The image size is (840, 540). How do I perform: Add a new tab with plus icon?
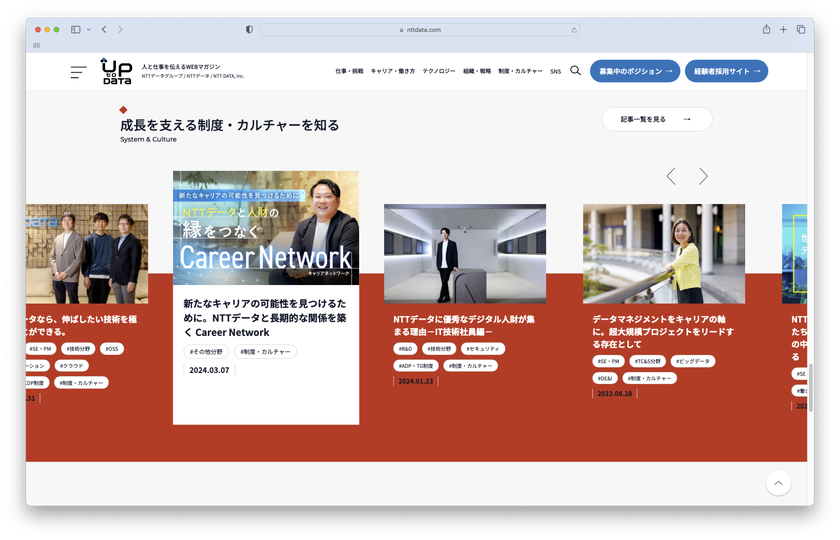click(783, 29)
